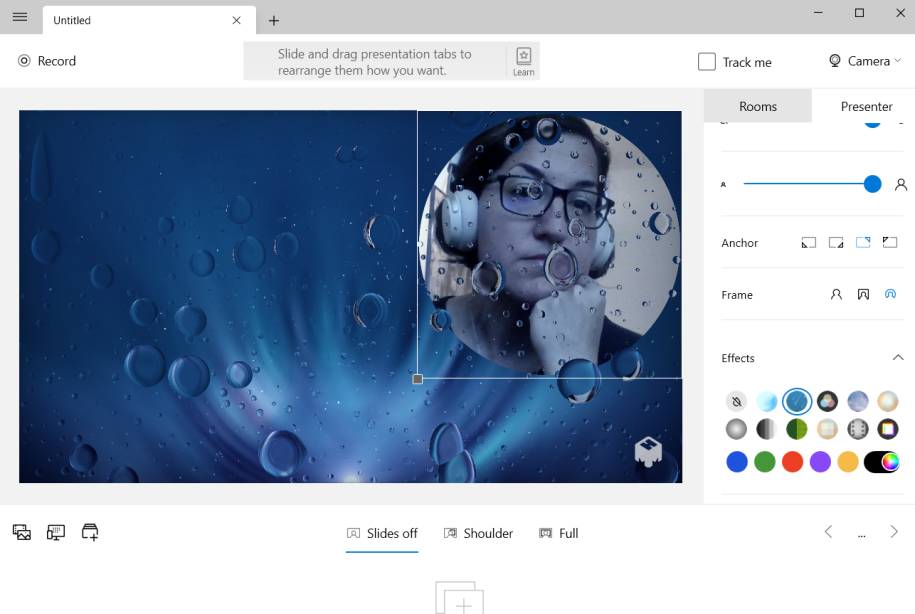The height and width of the screenshot is (614, 915).
Task: Choose the no-frame person silhouette icon
Action: click(837, 295)
